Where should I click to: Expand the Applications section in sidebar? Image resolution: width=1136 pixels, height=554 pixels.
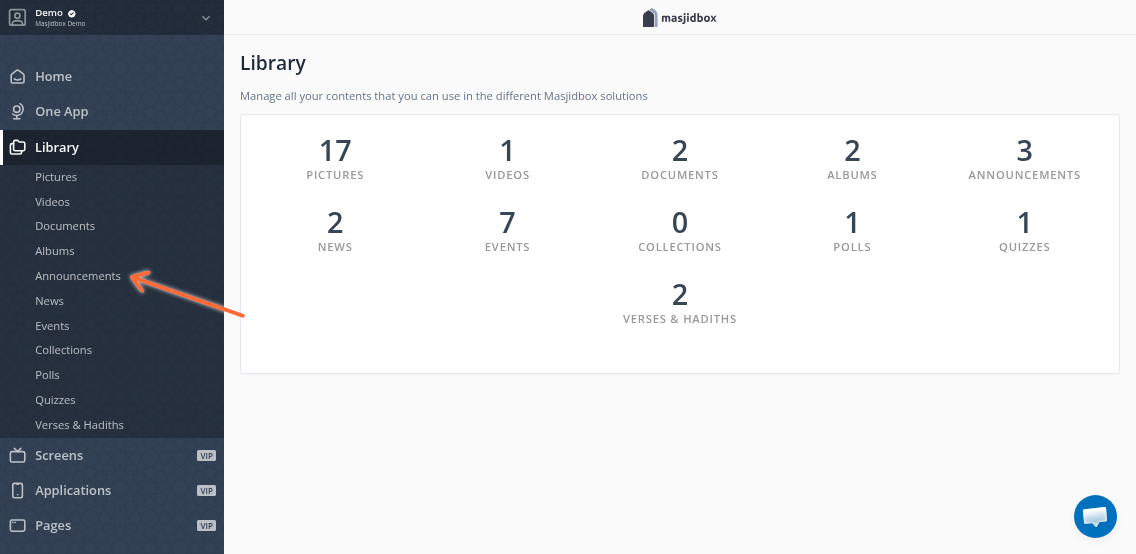pyautogui.click(x=73, y=491)
